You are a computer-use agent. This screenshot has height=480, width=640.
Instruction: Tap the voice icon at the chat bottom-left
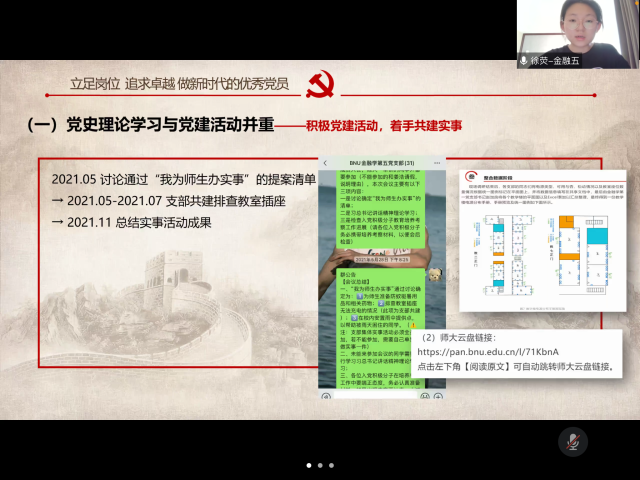(326, 396)
